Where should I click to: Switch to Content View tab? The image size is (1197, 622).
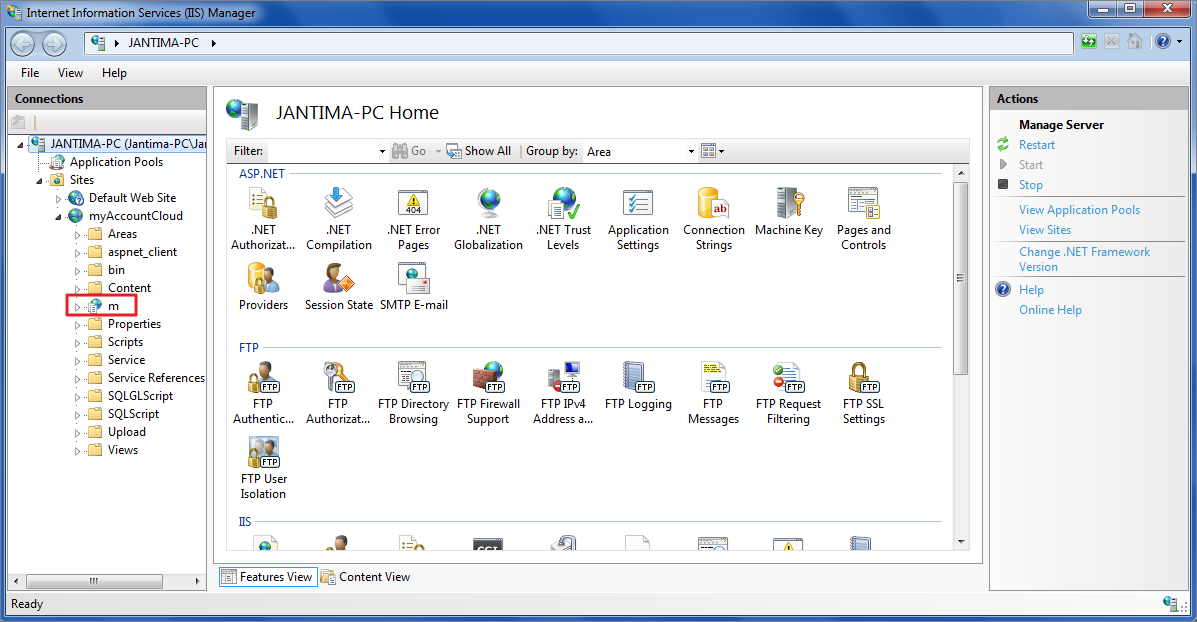coord(366,577)
